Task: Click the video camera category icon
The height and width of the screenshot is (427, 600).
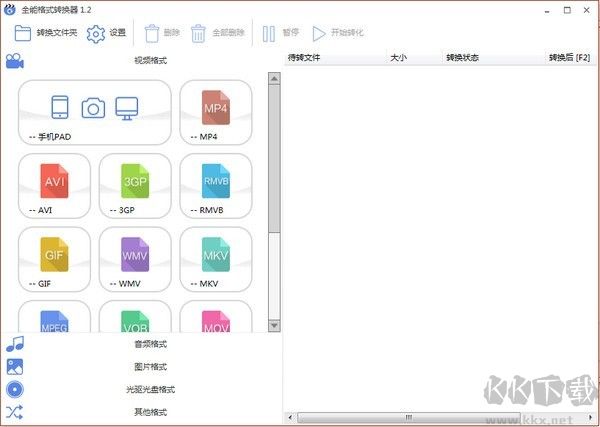Action: point(15,61)
